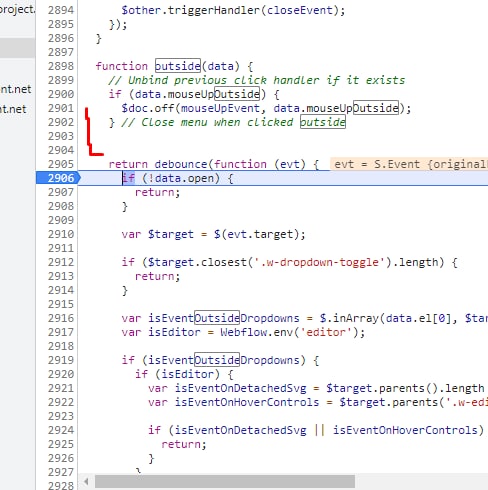Click the '.w-dropdown-toggle' string literal
The height and width of the screenshot is (490, 488).
coord(320,262)
